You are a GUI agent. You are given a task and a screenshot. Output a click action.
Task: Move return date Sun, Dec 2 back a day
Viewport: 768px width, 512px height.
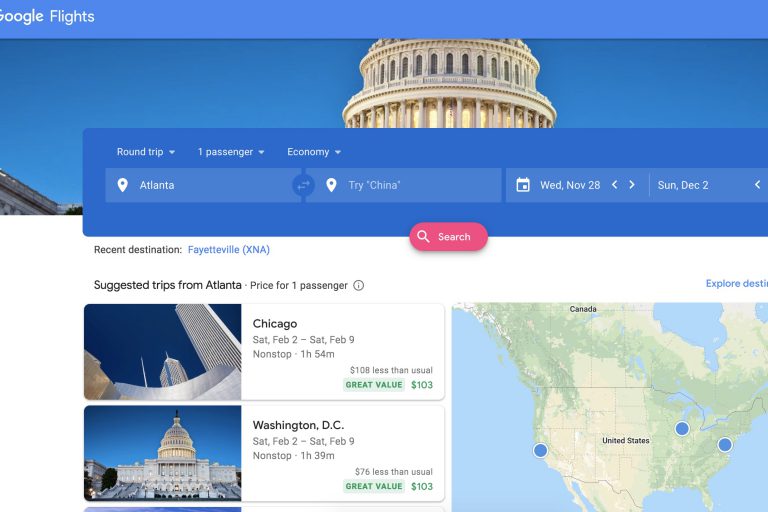[x=757, y=185]
